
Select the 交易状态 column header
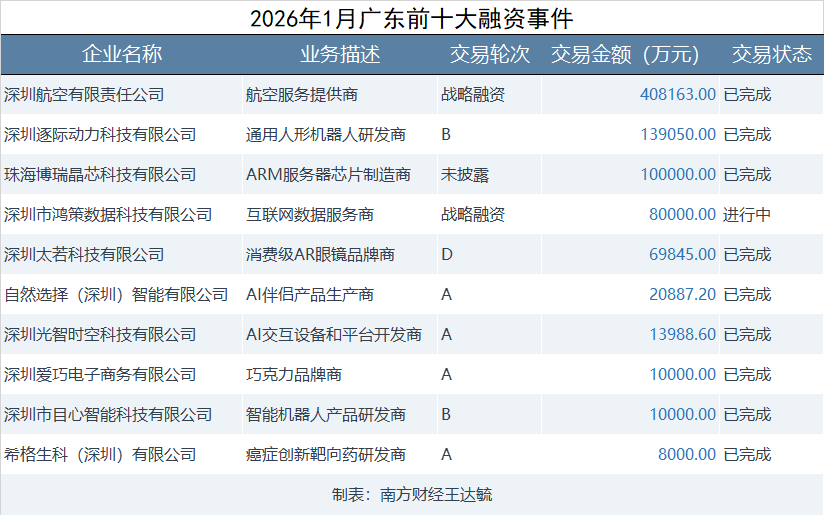coord(771,55)
